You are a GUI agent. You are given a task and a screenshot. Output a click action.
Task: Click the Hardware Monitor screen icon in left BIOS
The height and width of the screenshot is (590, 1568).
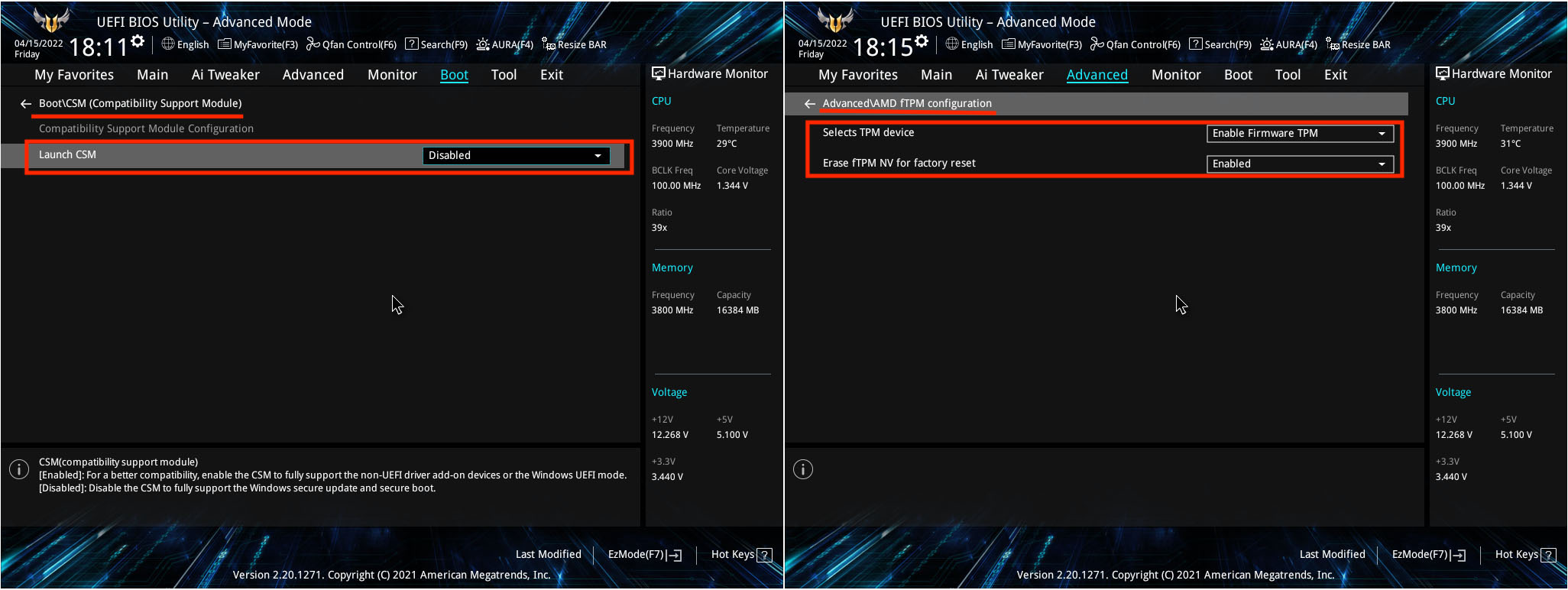click(659, 74)
